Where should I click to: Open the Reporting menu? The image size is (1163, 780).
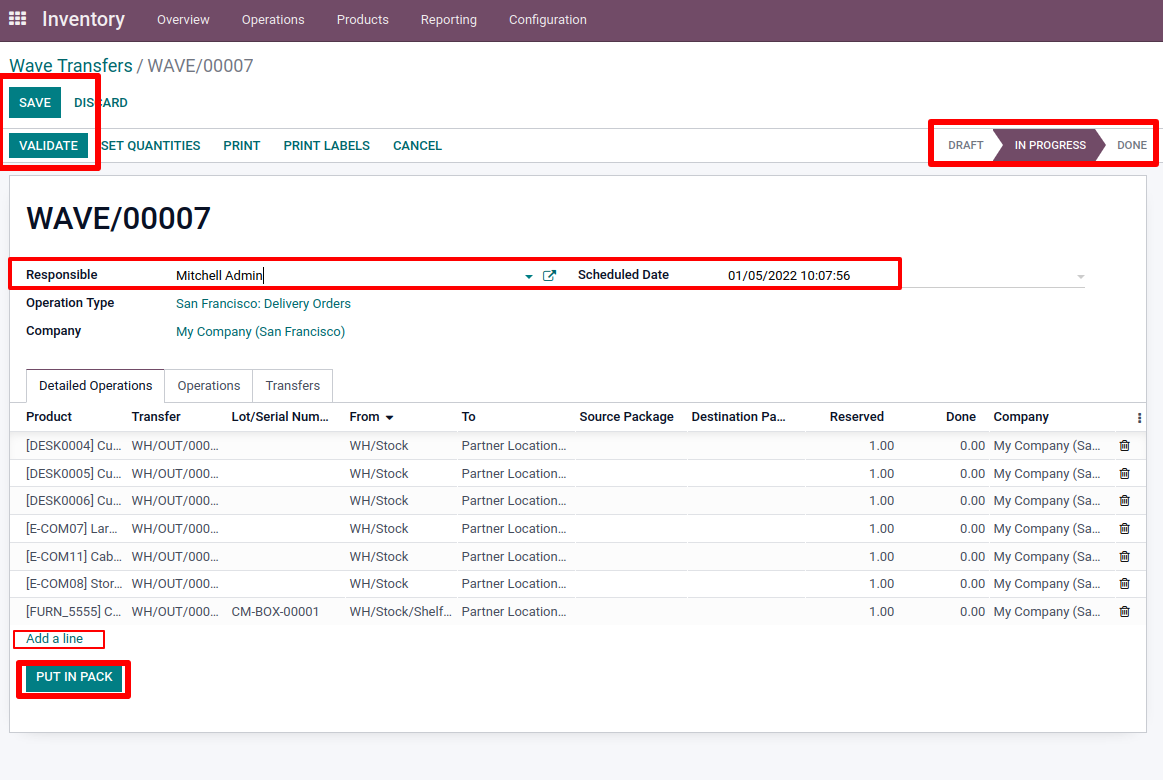(449, 19)
